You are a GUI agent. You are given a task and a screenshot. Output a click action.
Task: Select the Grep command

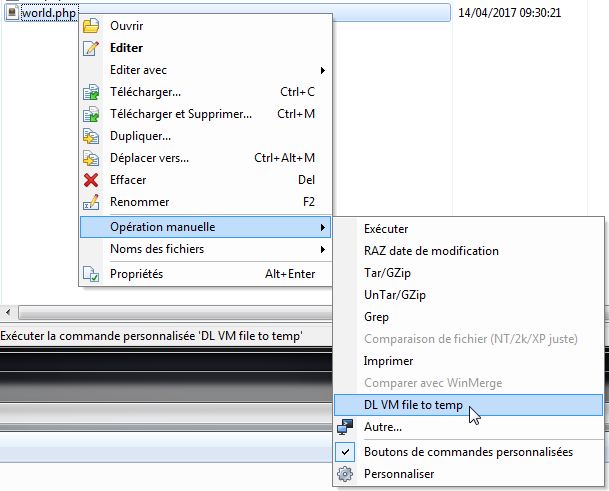[x=377, y=317]
